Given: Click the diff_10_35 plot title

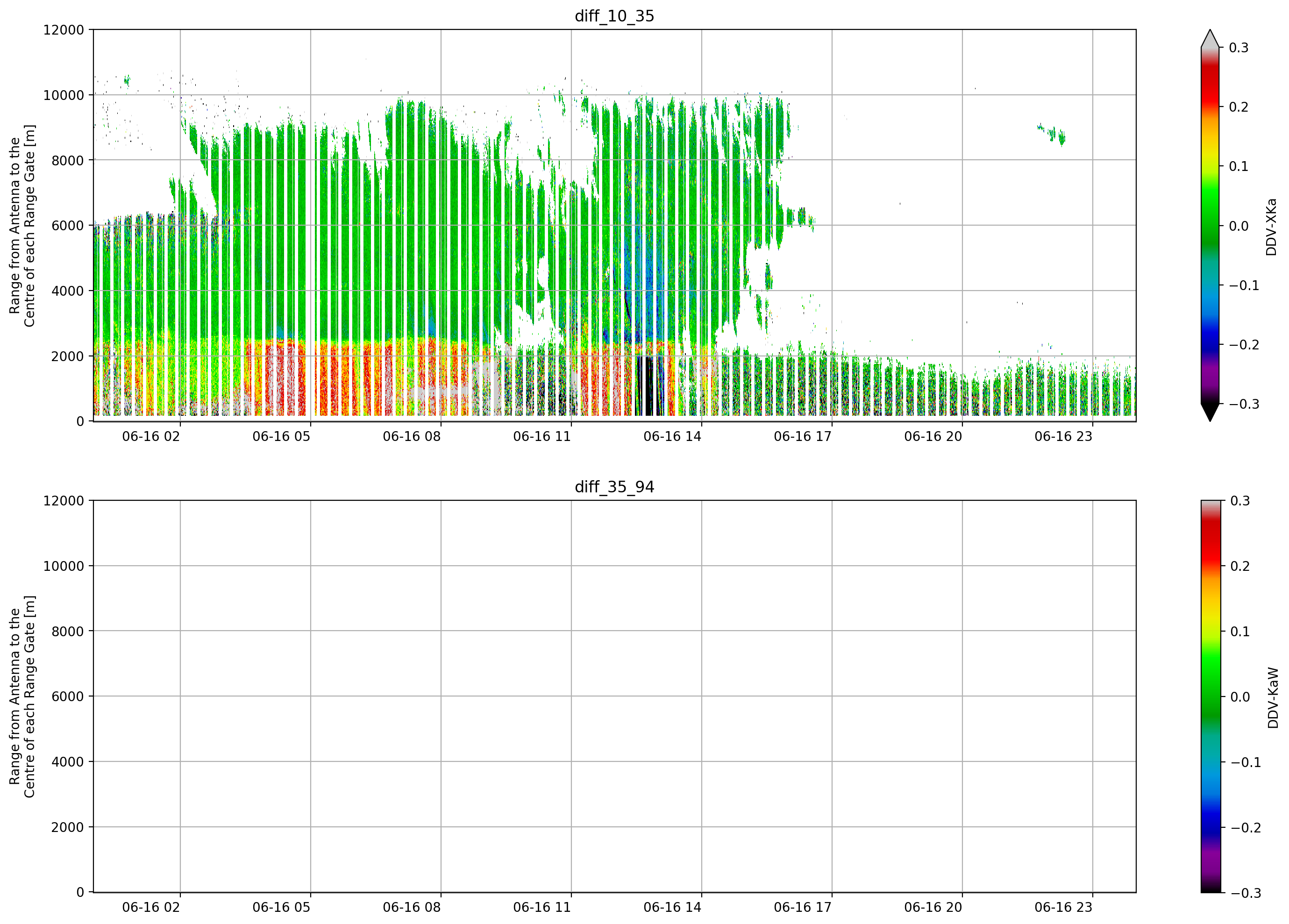Looking at the screenshot, I should coord(614,16).
